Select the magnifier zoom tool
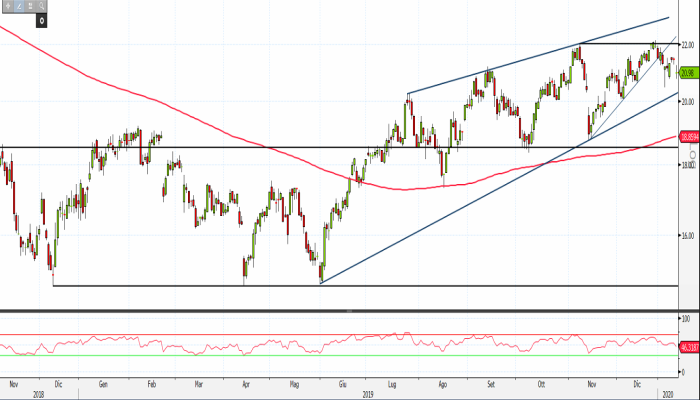Viewport: 700px width, 400px height. pos(42,6)
